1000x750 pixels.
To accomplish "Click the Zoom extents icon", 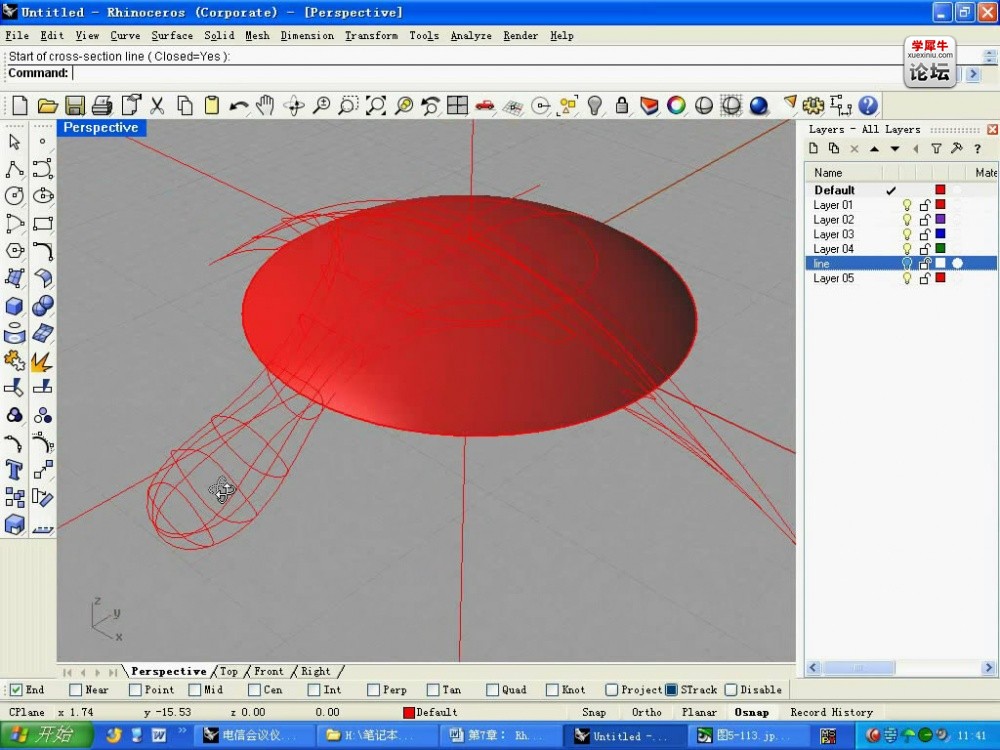I will (x=376, y=105).
